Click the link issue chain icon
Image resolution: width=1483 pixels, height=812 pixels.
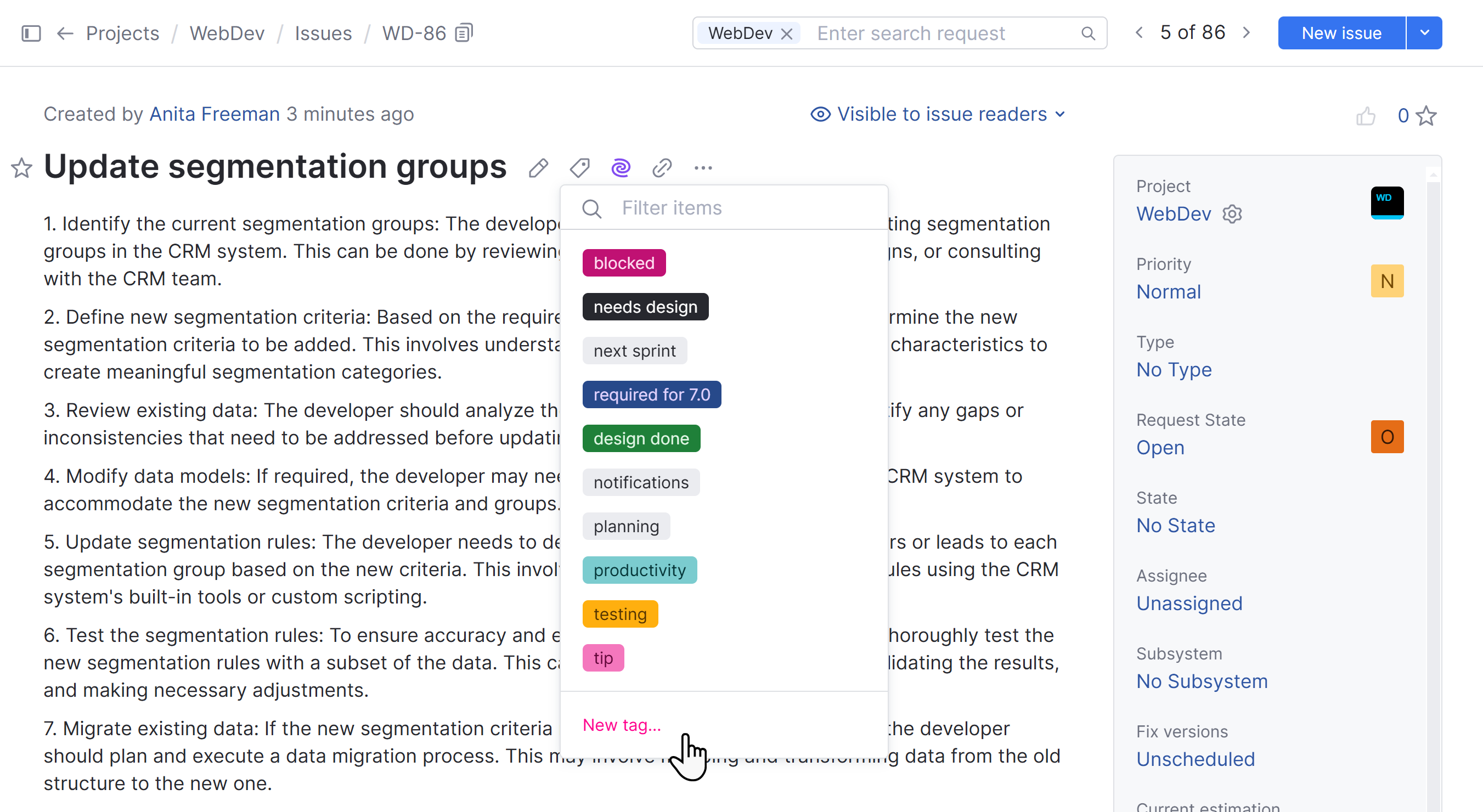coord(662,168)
